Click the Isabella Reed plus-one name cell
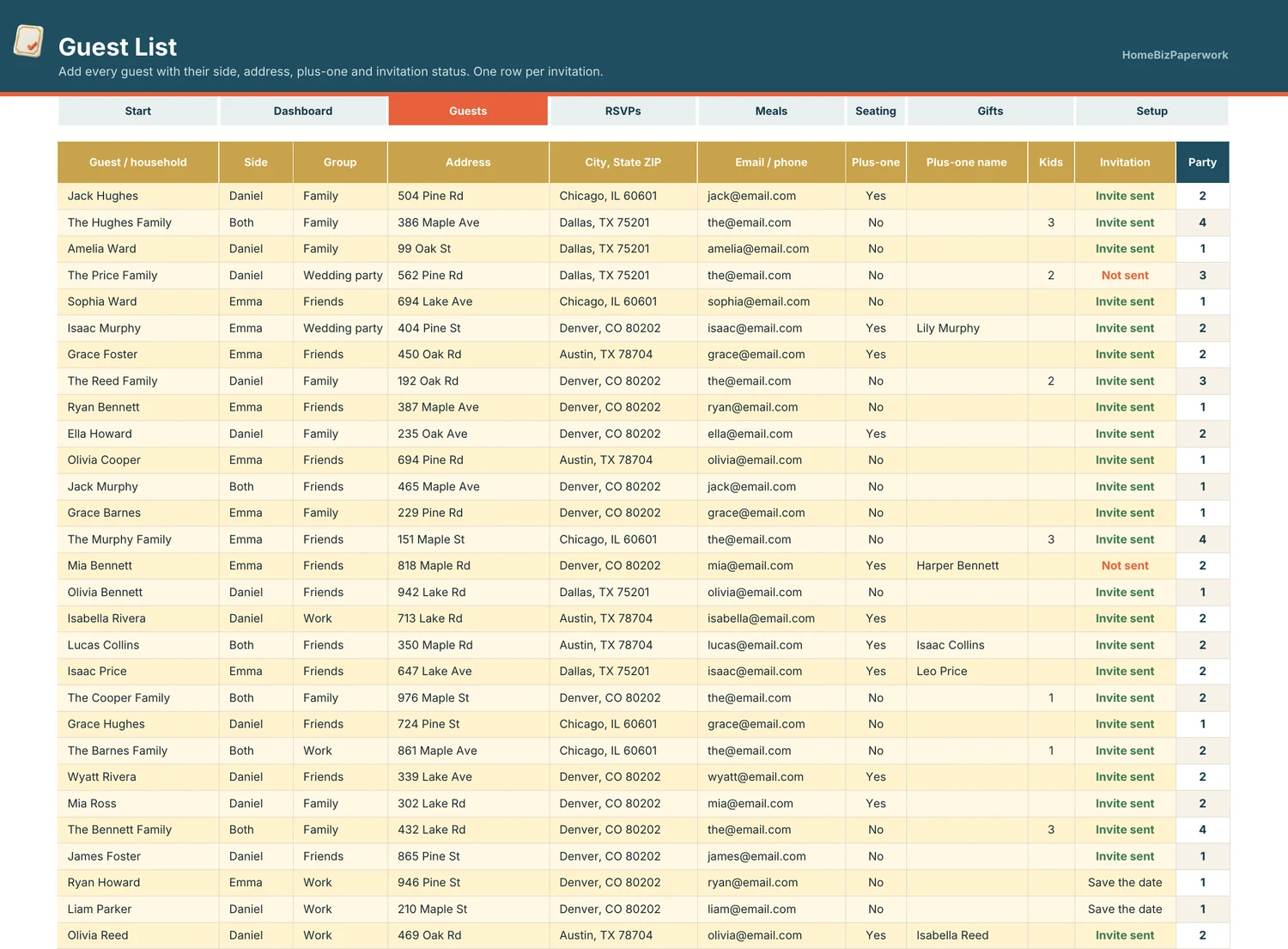Viewport: 1288px width, 949px height. click(x=967, y=935)
